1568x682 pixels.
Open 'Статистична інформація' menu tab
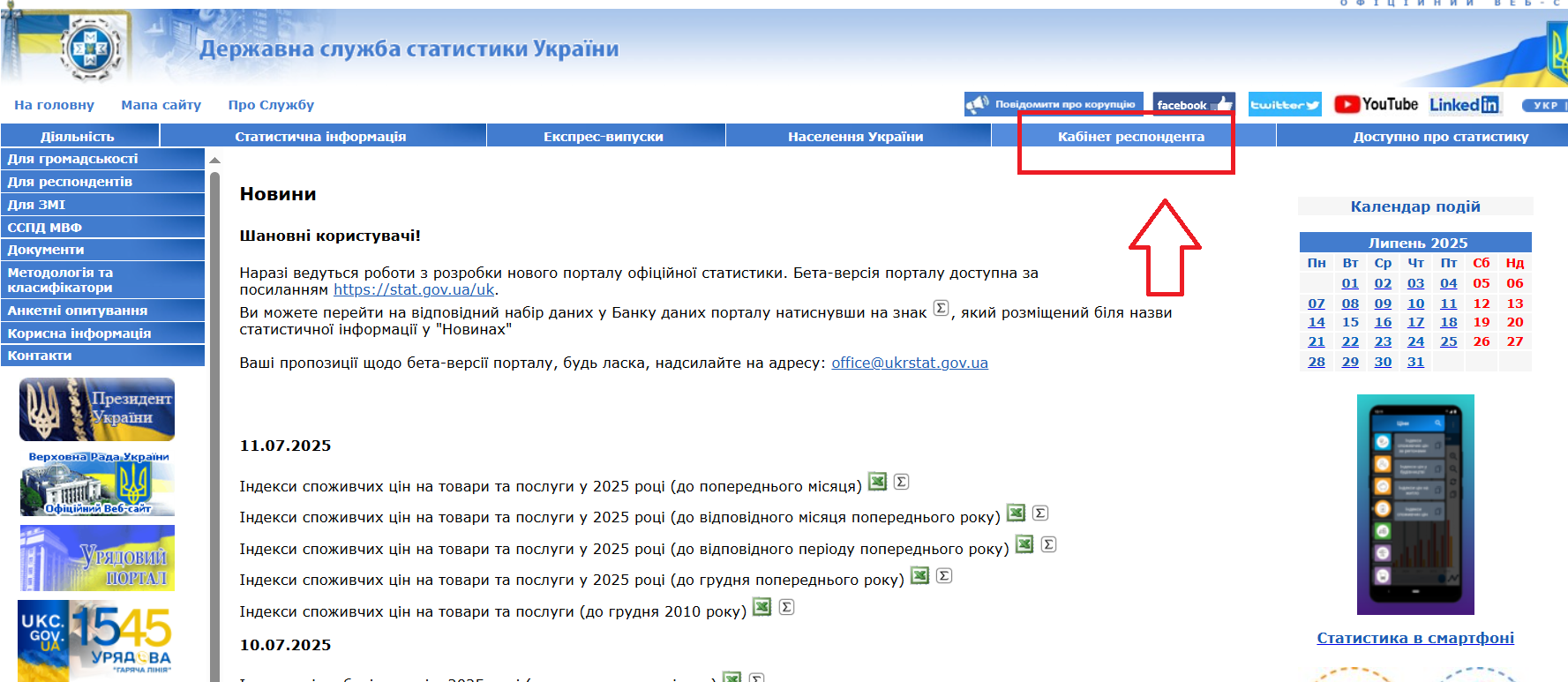(x=323, y=136)
